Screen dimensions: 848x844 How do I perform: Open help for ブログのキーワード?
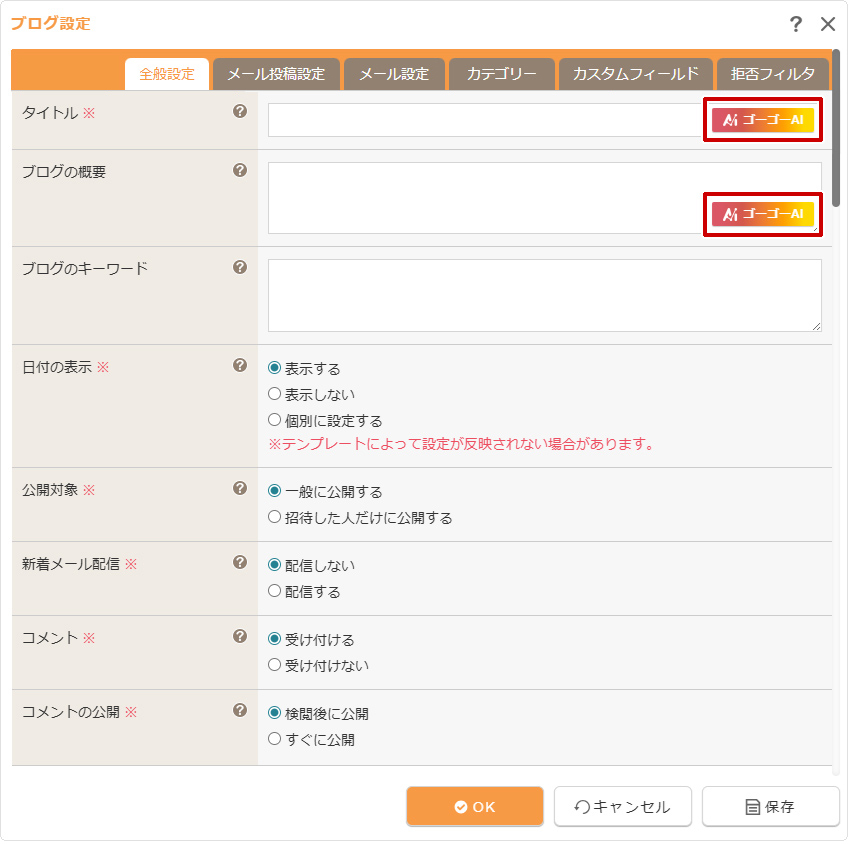click(x=240, y=267)
